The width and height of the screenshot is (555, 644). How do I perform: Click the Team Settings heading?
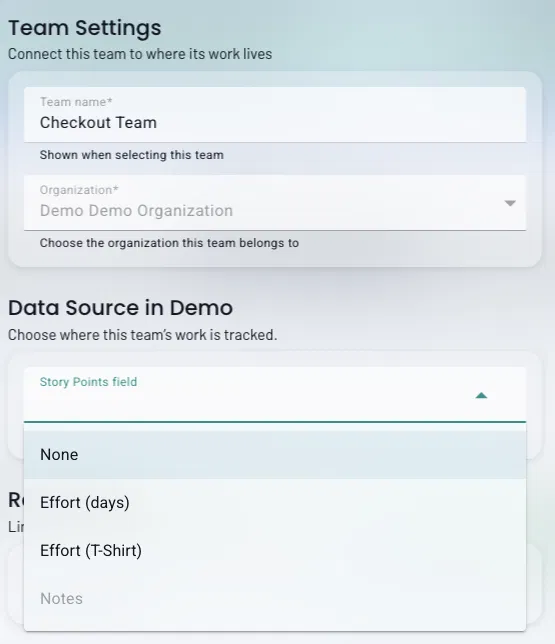click(x=85, y=28)
